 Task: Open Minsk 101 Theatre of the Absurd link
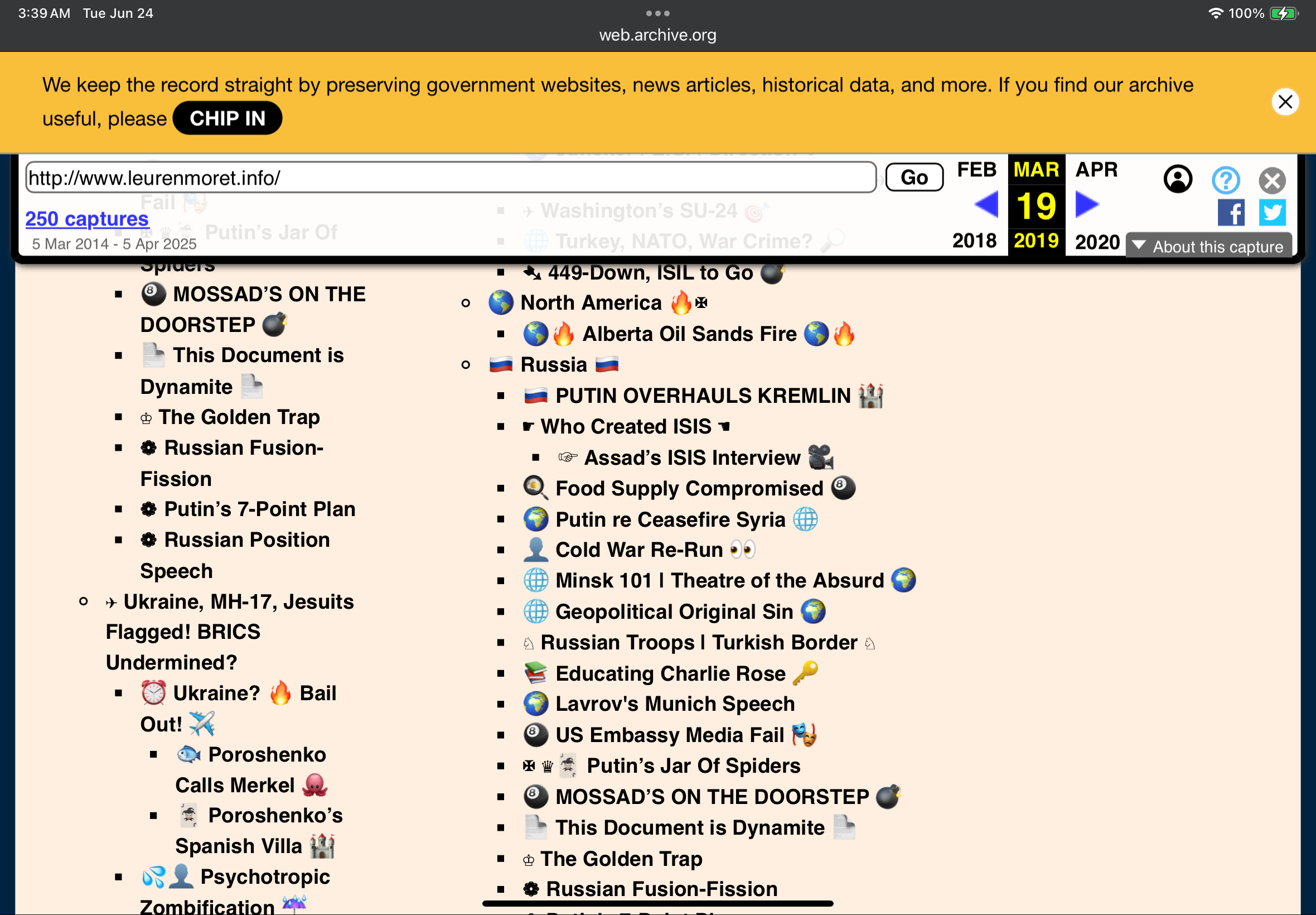(719, 581)
